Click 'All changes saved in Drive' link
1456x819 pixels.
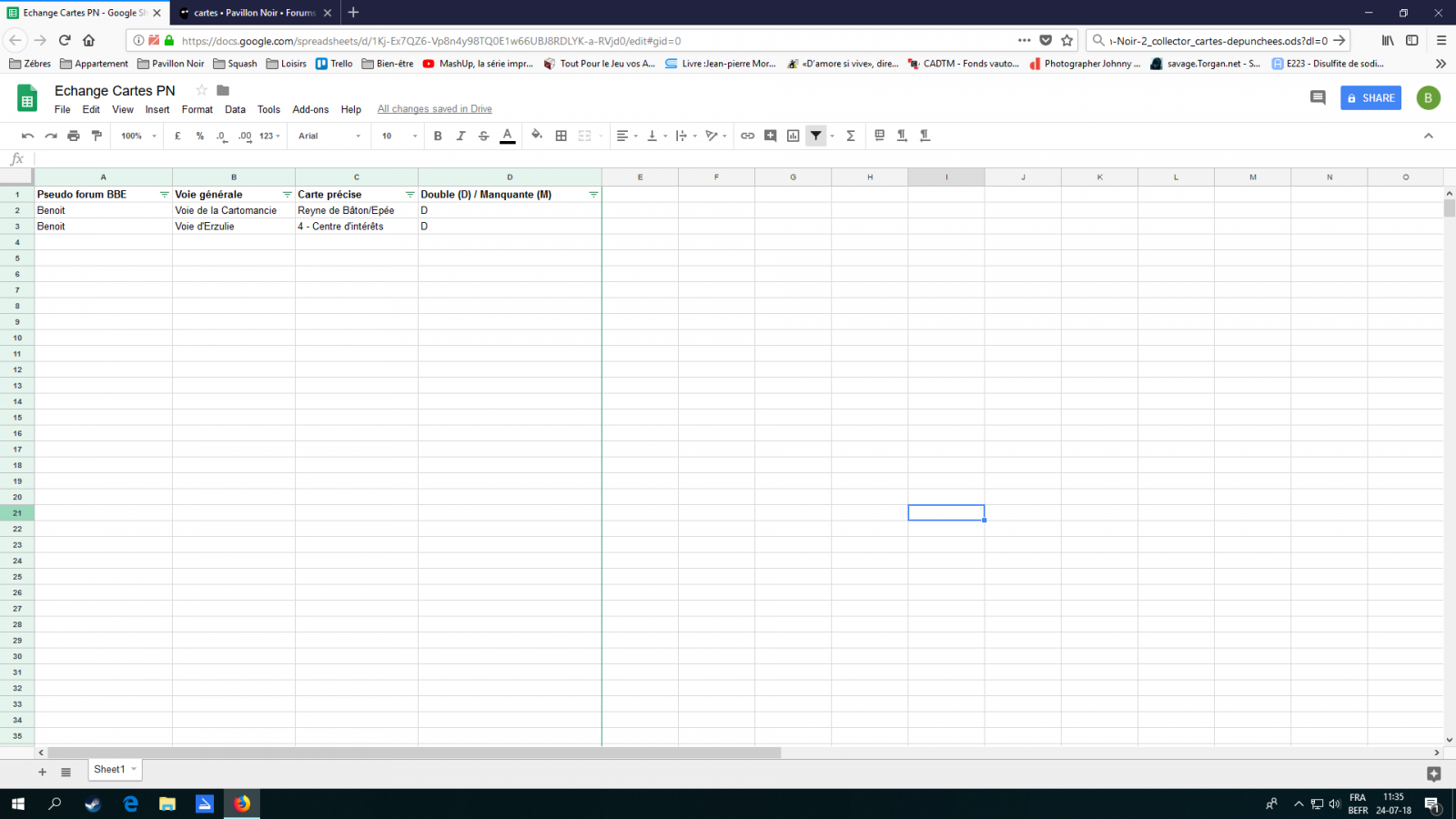point(434,109)
